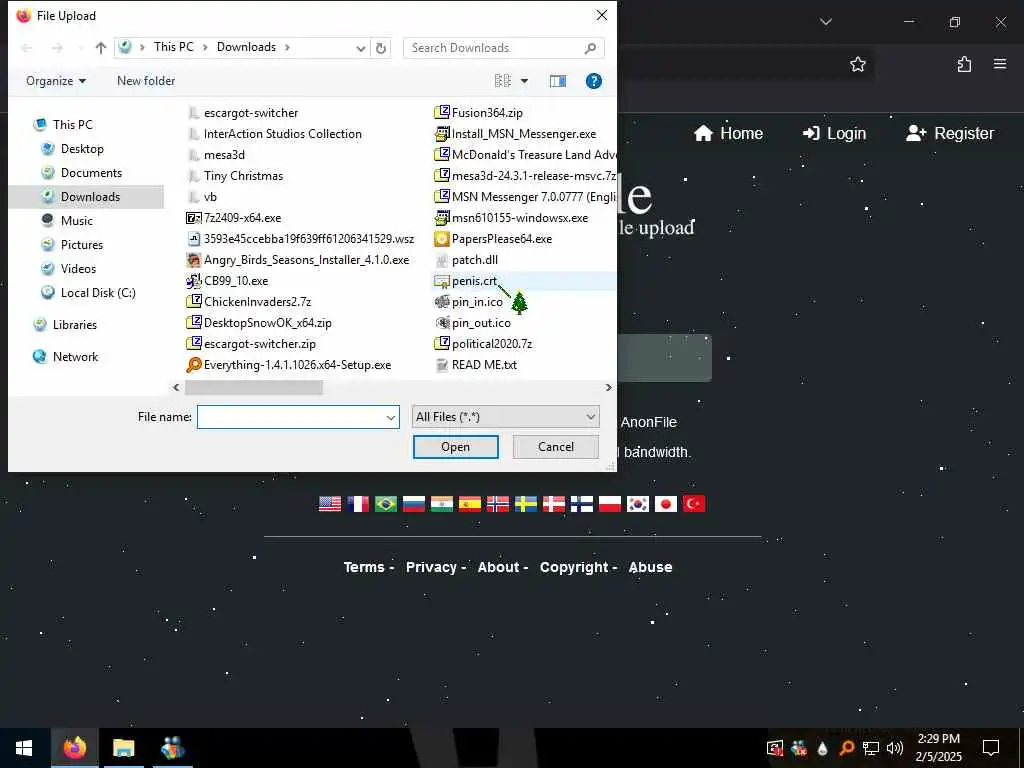Select the InterAction Studios Collection folder

[x=274, y=134]
